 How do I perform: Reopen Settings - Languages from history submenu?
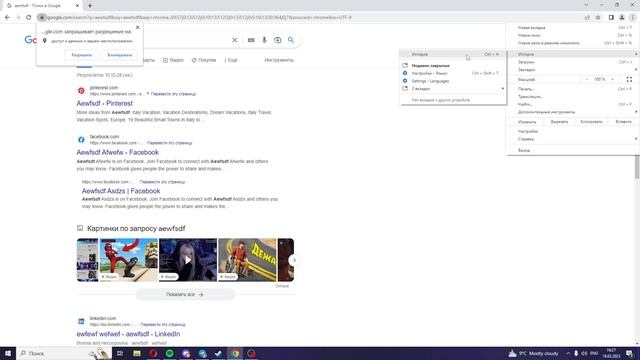[453, 81]
